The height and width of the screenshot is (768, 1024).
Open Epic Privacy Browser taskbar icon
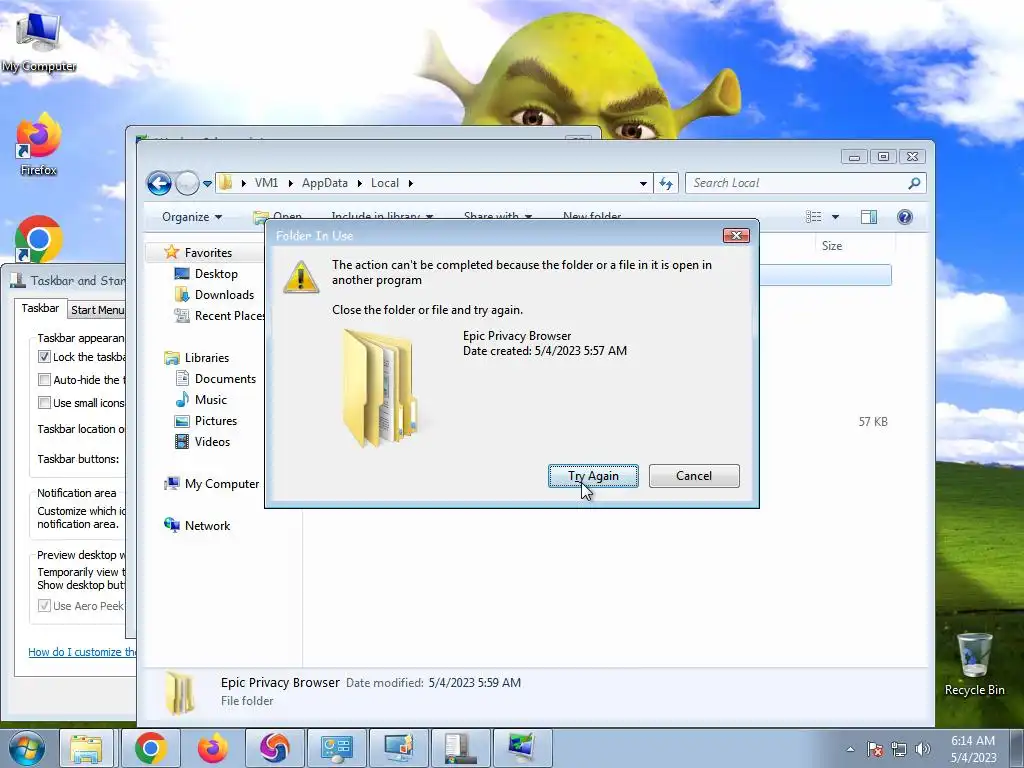(x=274, y=748)
